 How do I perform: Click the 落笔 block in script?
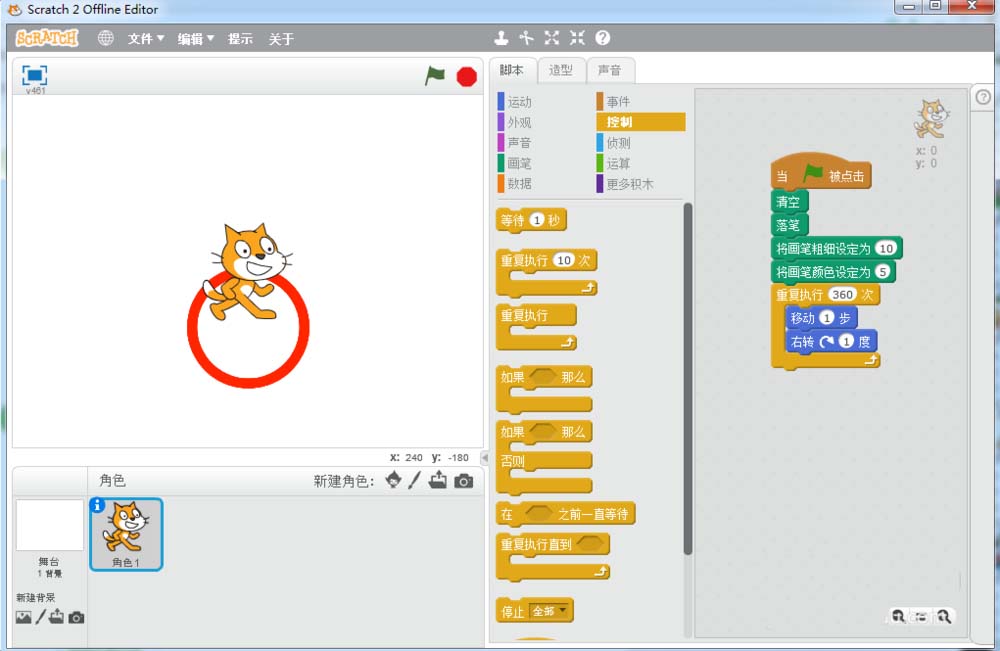tap(790, 225)
